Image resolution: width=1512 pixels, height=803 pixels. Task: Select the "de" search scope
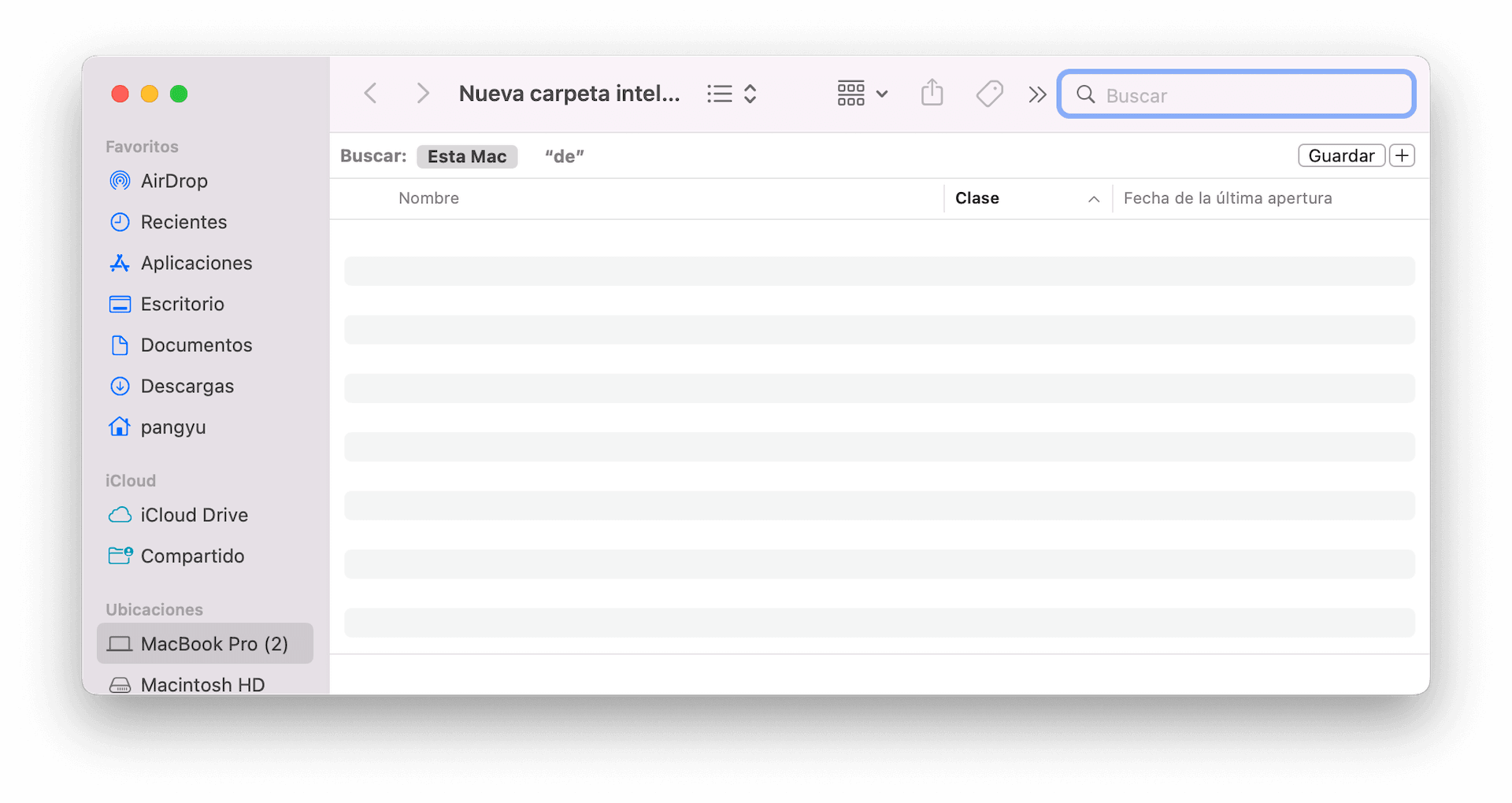click(x=565, y=157)
